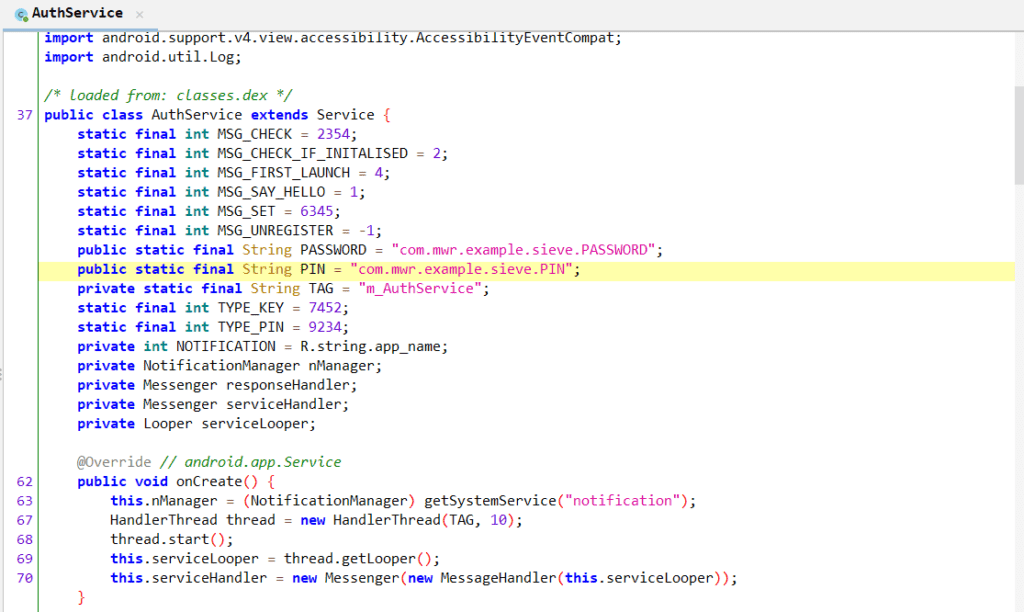The width and height of the screenshot is (1024, 612).
Task: Click the Service superclass after extends
Action: pos(345,115)
